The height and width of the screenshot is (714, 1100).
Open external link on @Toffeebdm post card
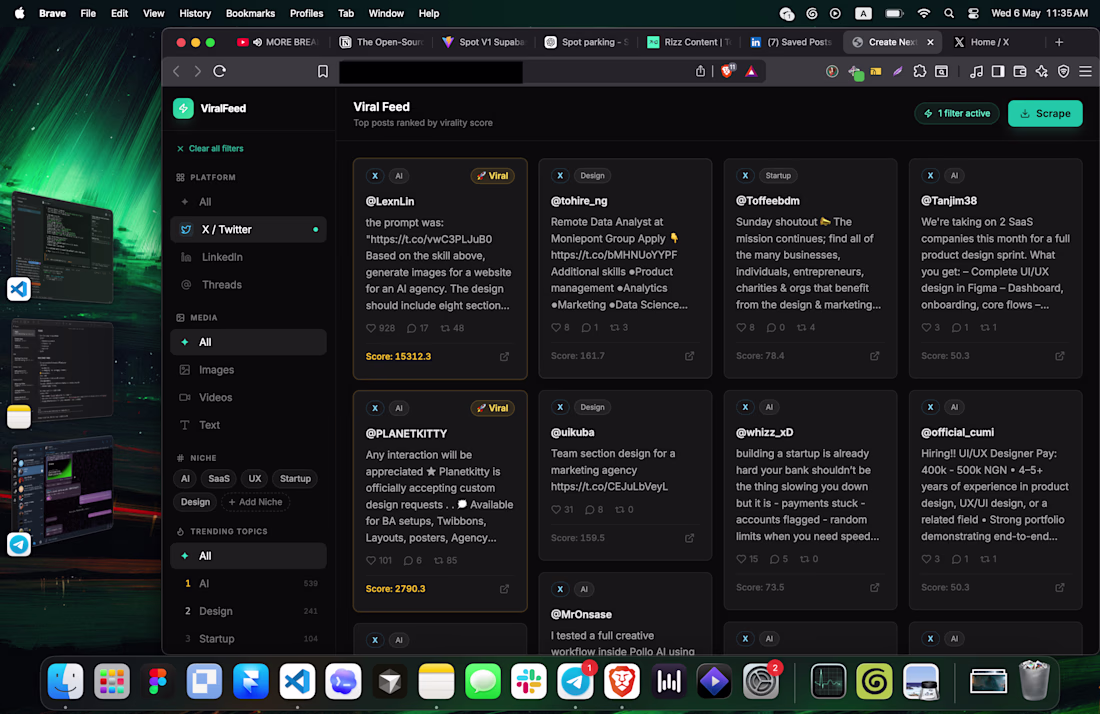tap(875, 356)
